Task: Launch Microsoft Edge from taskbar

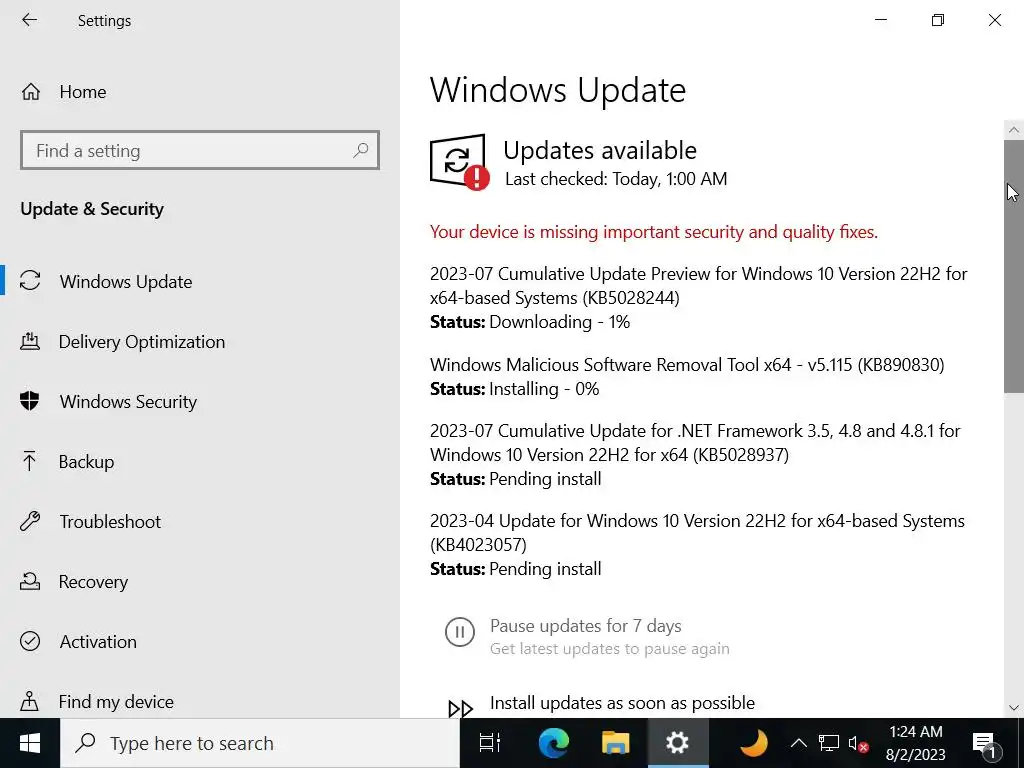Action: pos(553,743)
